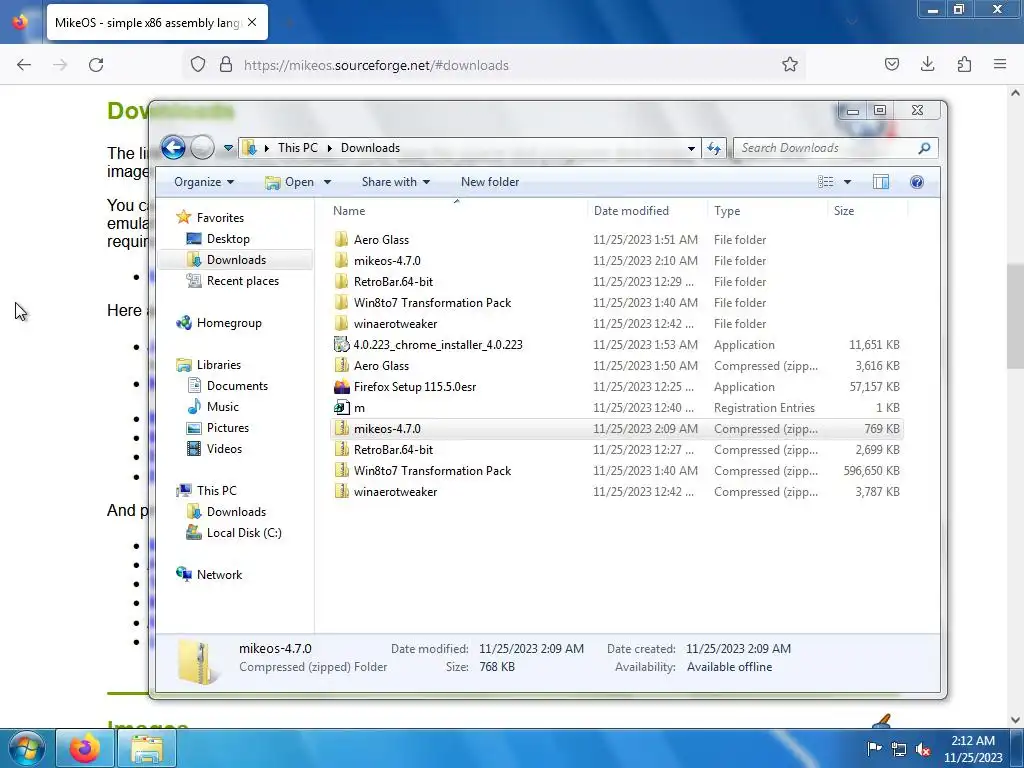This screenshot has width=1024, height=768.
Task: Open Explorer help question mark icon
Action: (x=917, y=182)
